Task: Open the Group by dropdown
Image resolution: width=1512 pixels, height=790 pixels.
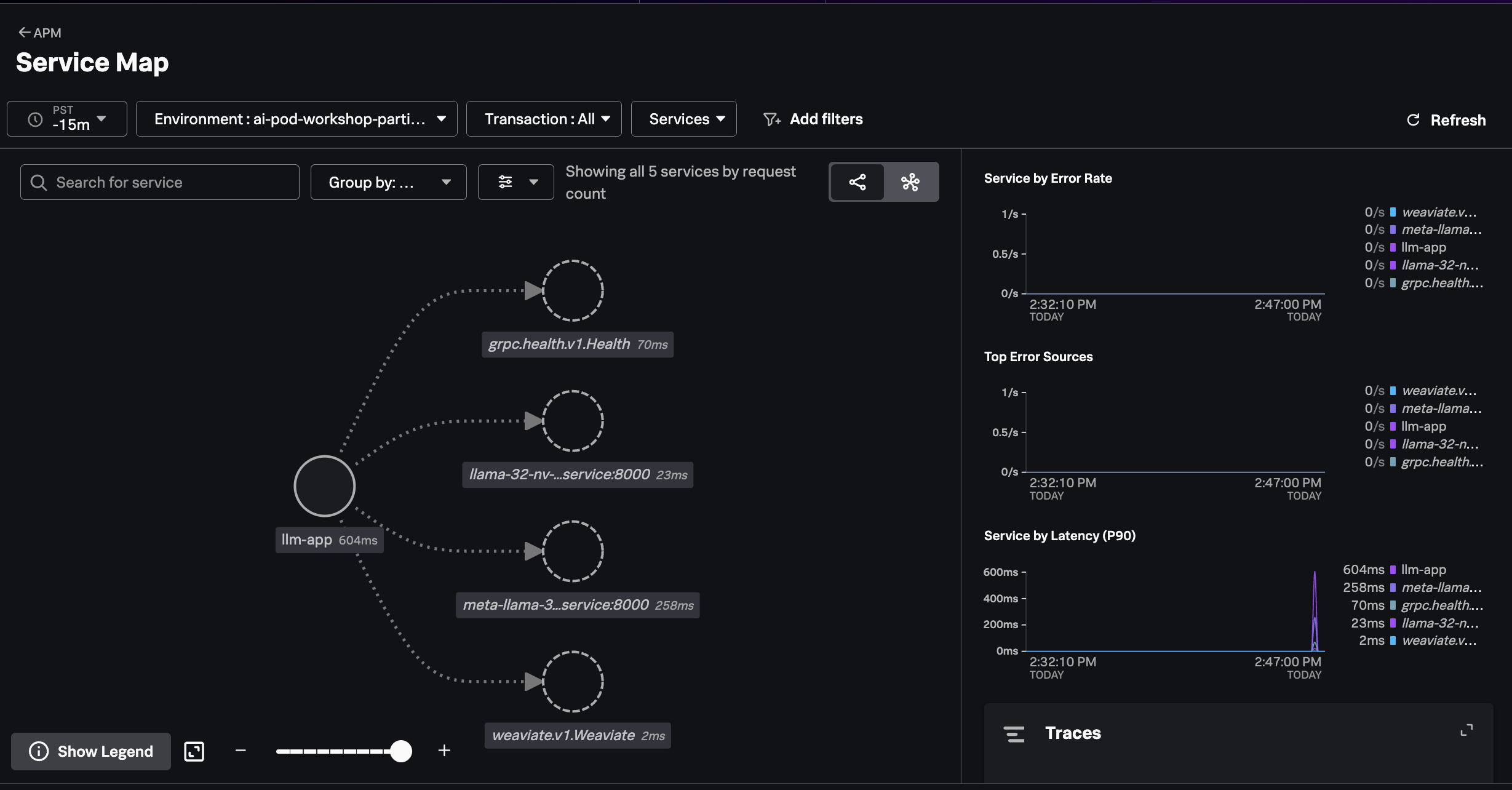Action: pyautogui.click(x=388, y=182)
